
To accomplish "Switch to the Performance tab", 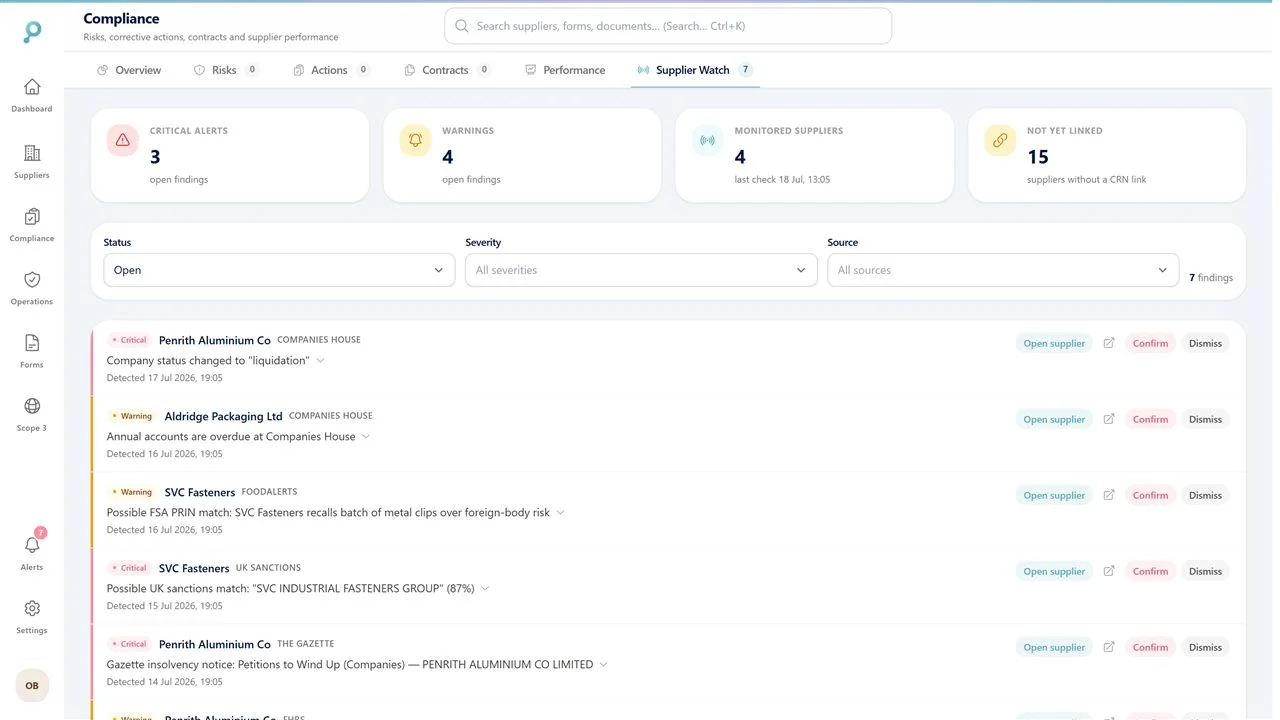I will click(565, 70).
